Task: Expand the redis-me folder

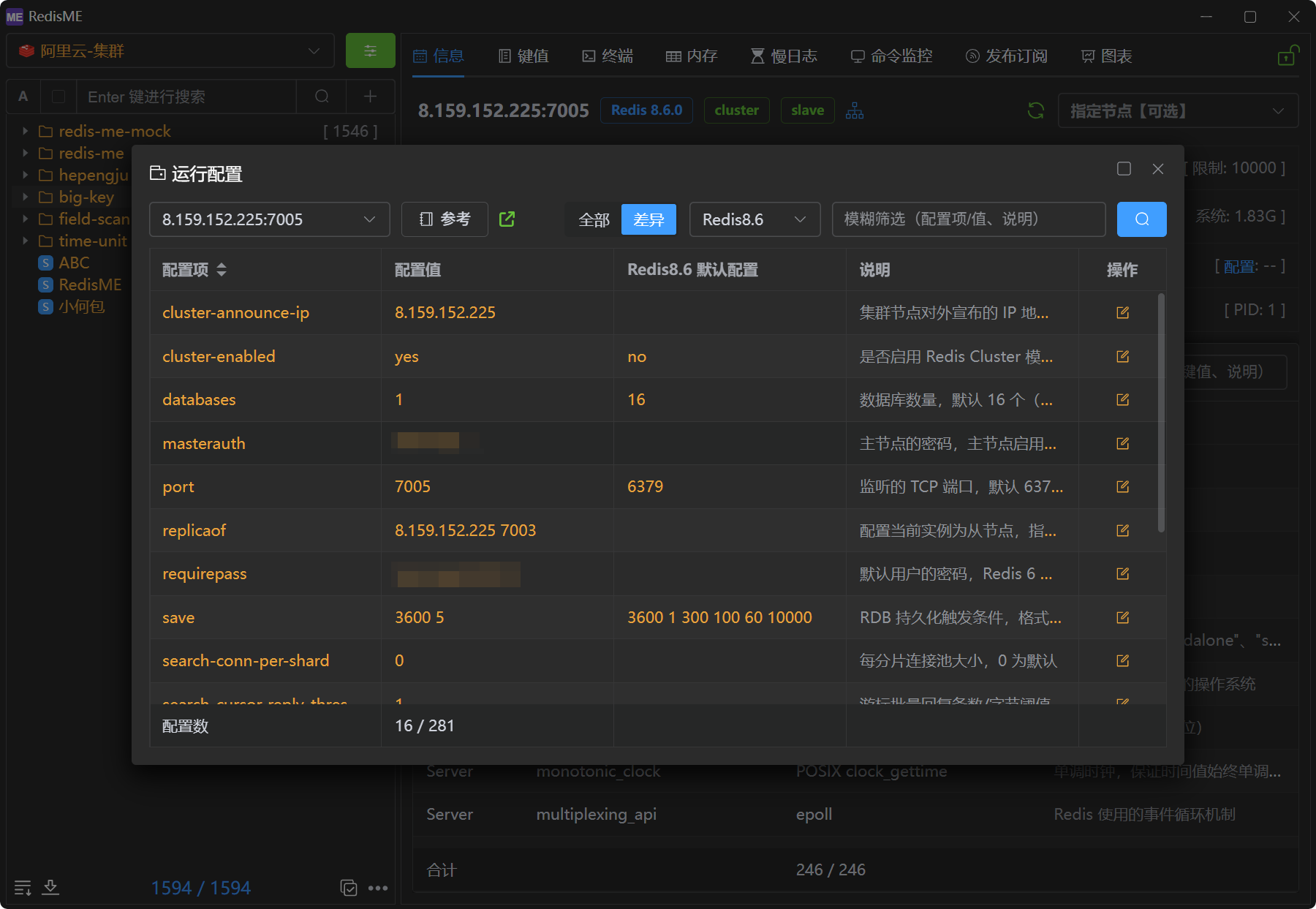Action: pos(25,153)
